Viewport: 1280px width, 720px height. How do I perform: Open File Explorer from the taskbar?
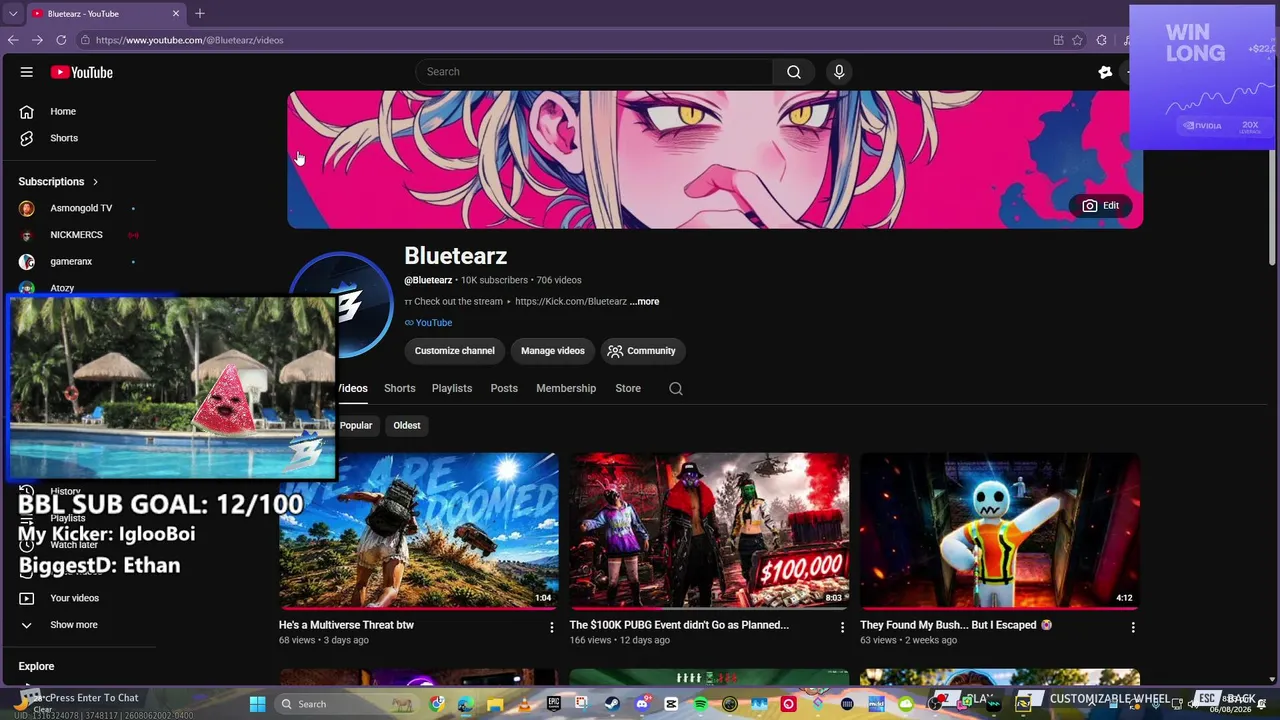click(495, 704)
